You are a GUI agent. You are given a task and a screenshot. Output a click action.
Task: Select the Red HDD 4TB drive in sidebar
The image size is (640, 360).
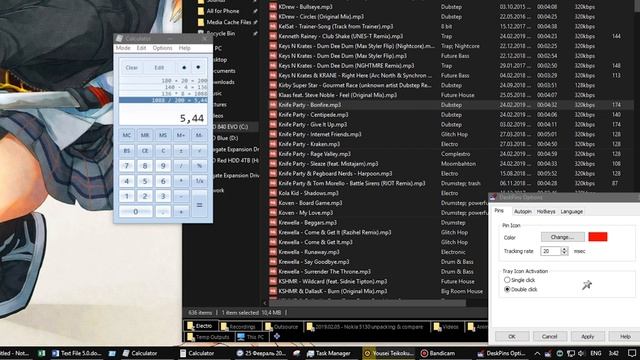pos(237,160)
